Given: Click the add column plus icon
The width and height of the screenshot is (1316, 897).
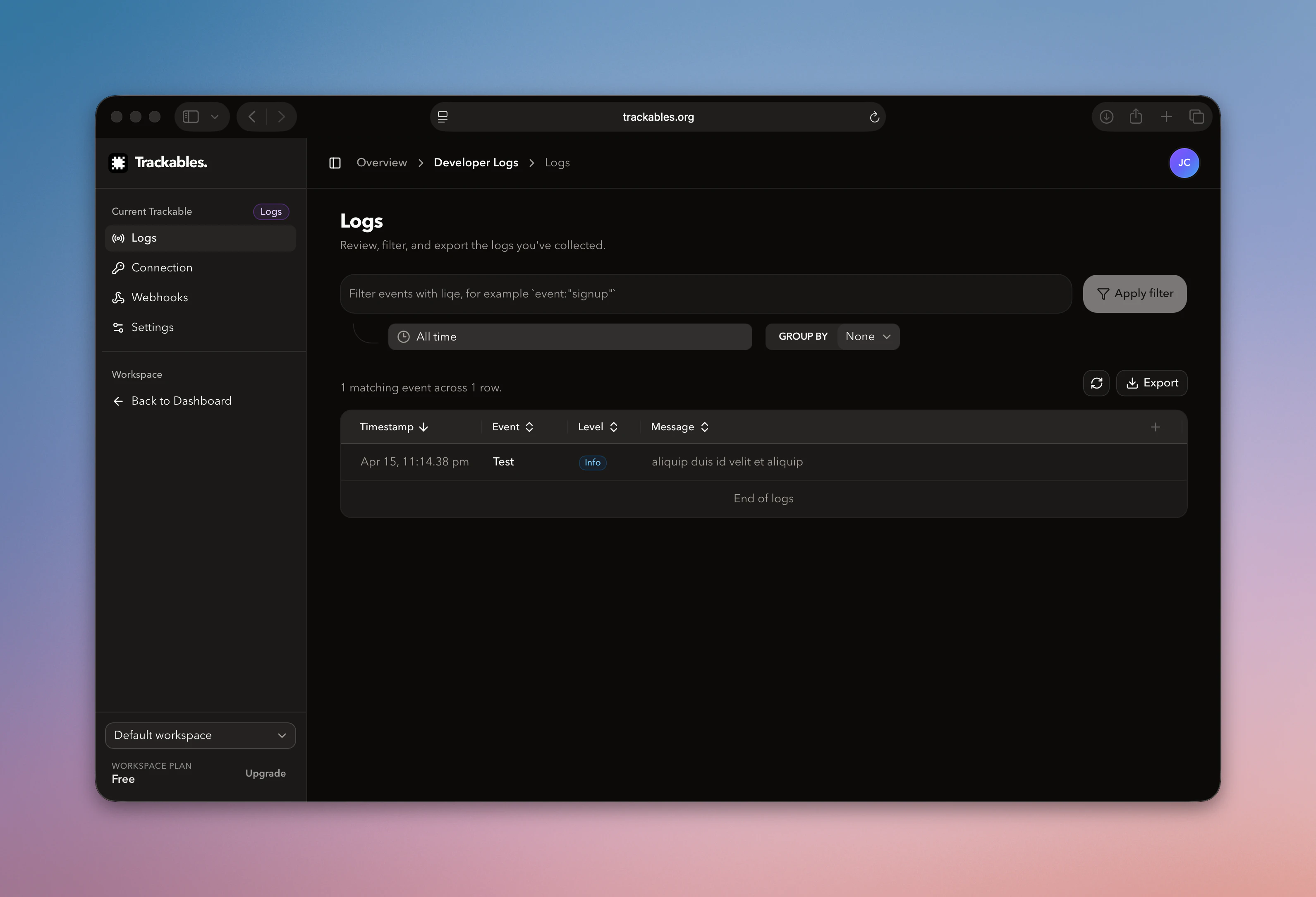Looking at the screenshot, I should [1155, 427].
